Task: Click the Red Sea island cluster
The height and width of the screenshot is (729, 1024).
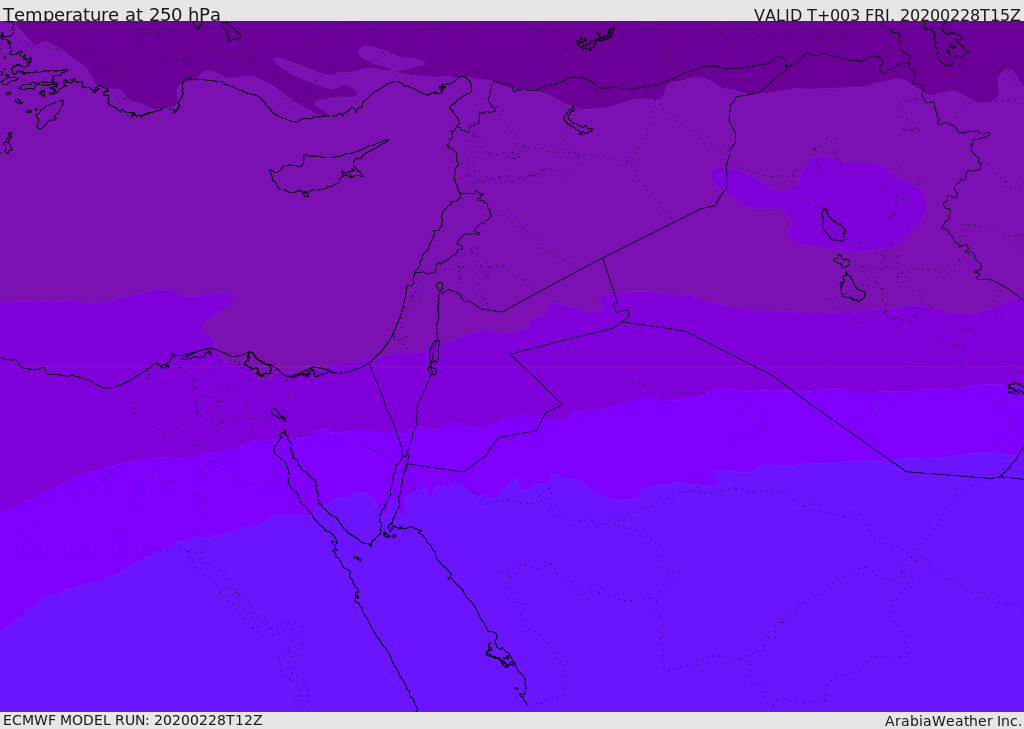Action: pos(501,656)
